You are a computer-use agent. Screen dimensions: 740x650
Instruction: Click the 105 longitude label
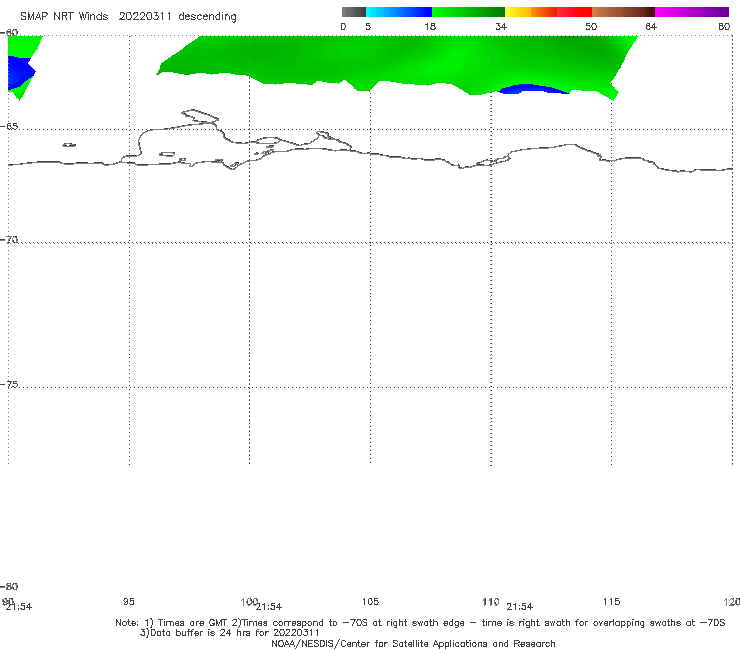370,601
